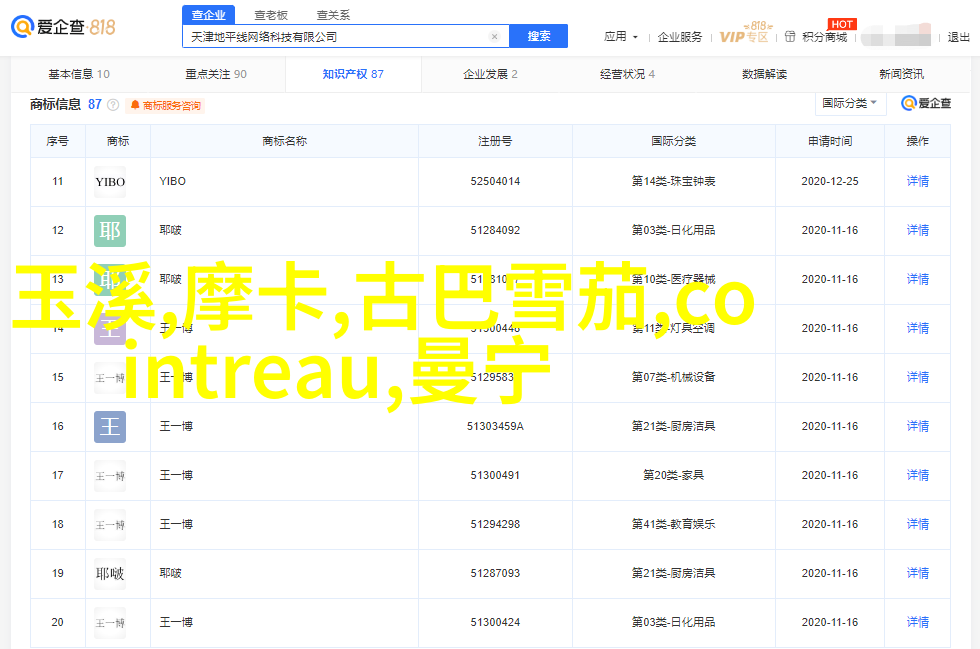The width and height of the screenshot is (980, 649).
Task: Select the 知识产权 87 tab
Action: [x=353, y=74]
